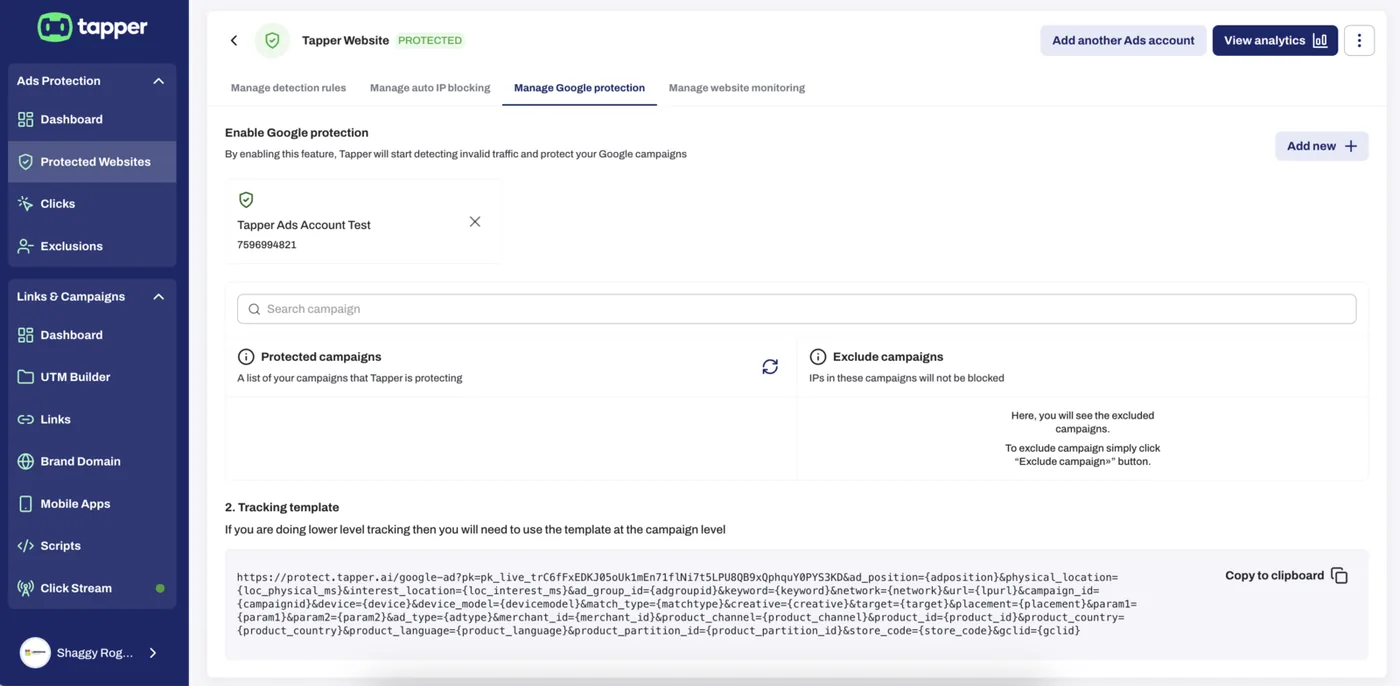This screenshot has width=1400, height=686.
Task: Click shield icon on Ads account card
Action: tap(246, 200)
